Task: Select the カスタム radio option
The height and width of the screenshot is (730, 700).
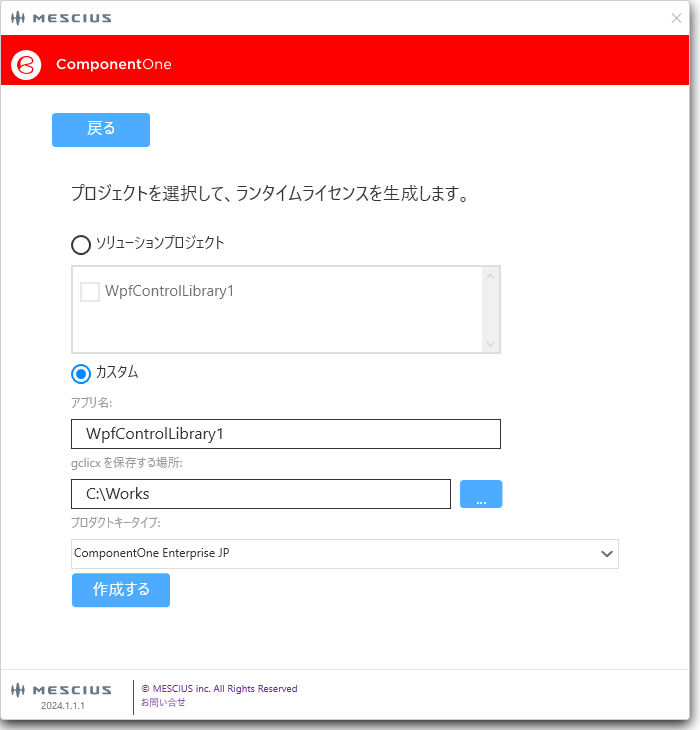Action: point(81,373)
